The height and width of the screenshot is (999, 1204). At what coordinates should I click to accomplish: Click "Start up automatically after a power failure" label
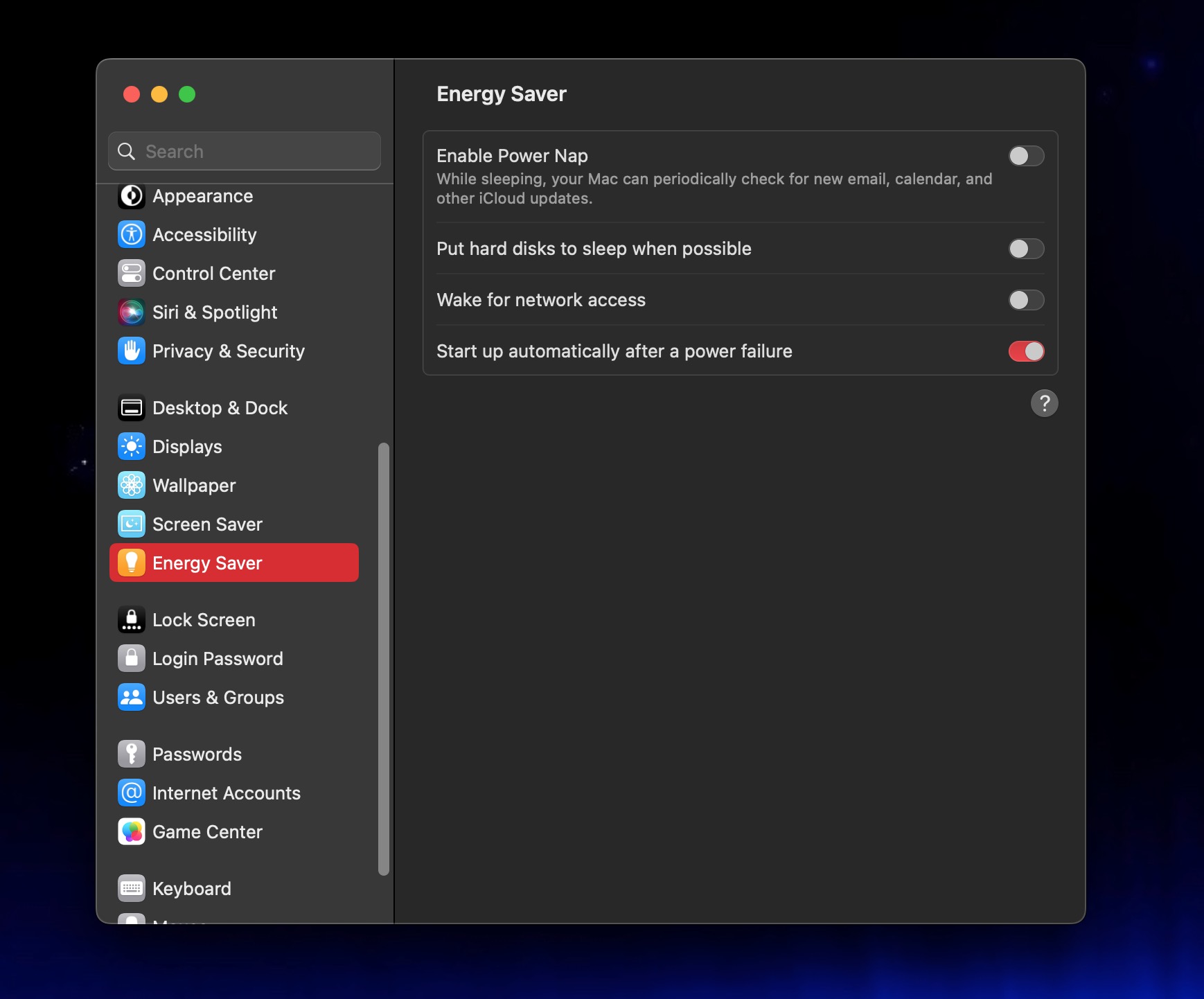coord(614,351)
